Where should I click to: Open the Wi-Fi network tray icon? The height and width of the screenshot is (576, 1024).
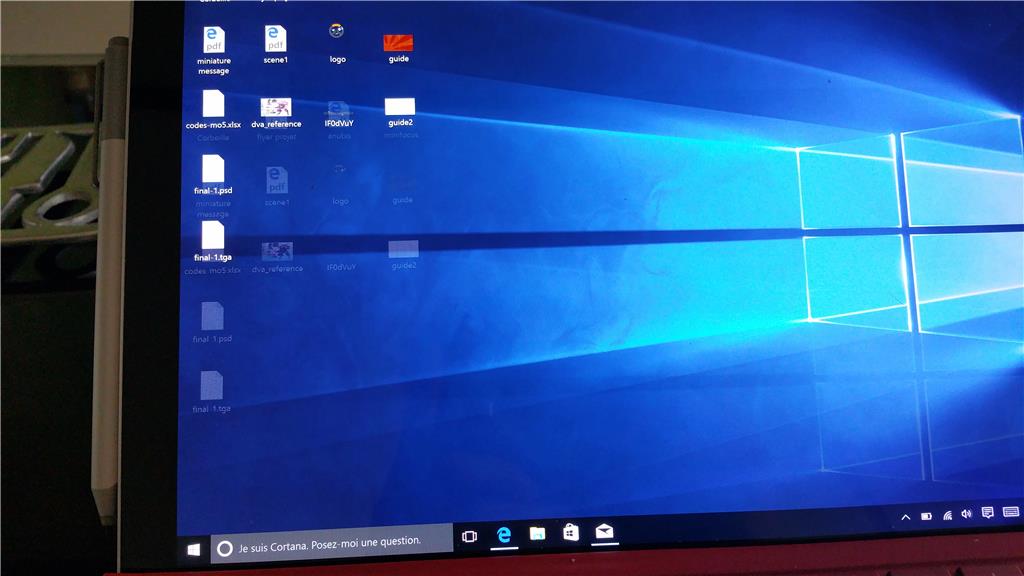tap(948, 515)
